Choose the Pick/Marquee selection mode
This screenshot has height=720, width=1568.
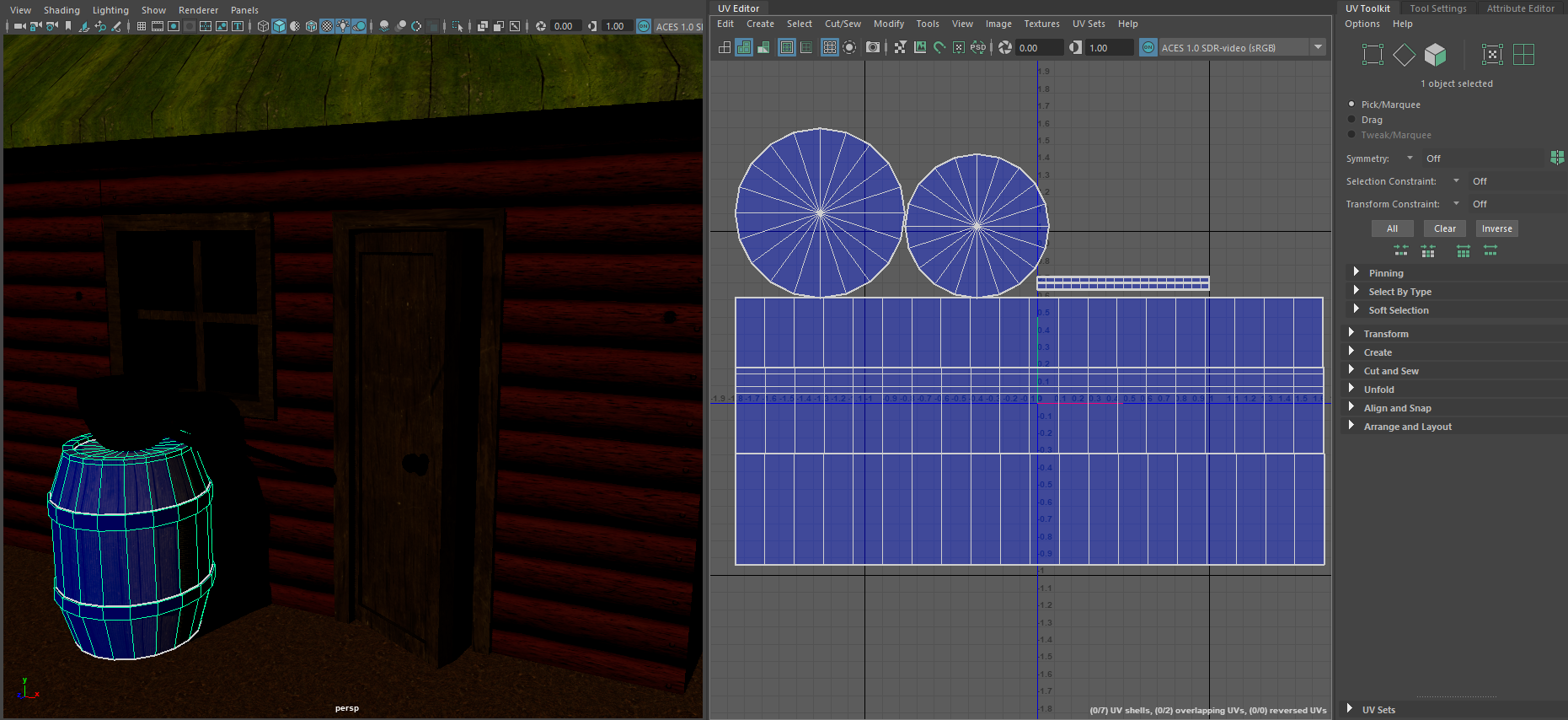(x=1352, y=105)
